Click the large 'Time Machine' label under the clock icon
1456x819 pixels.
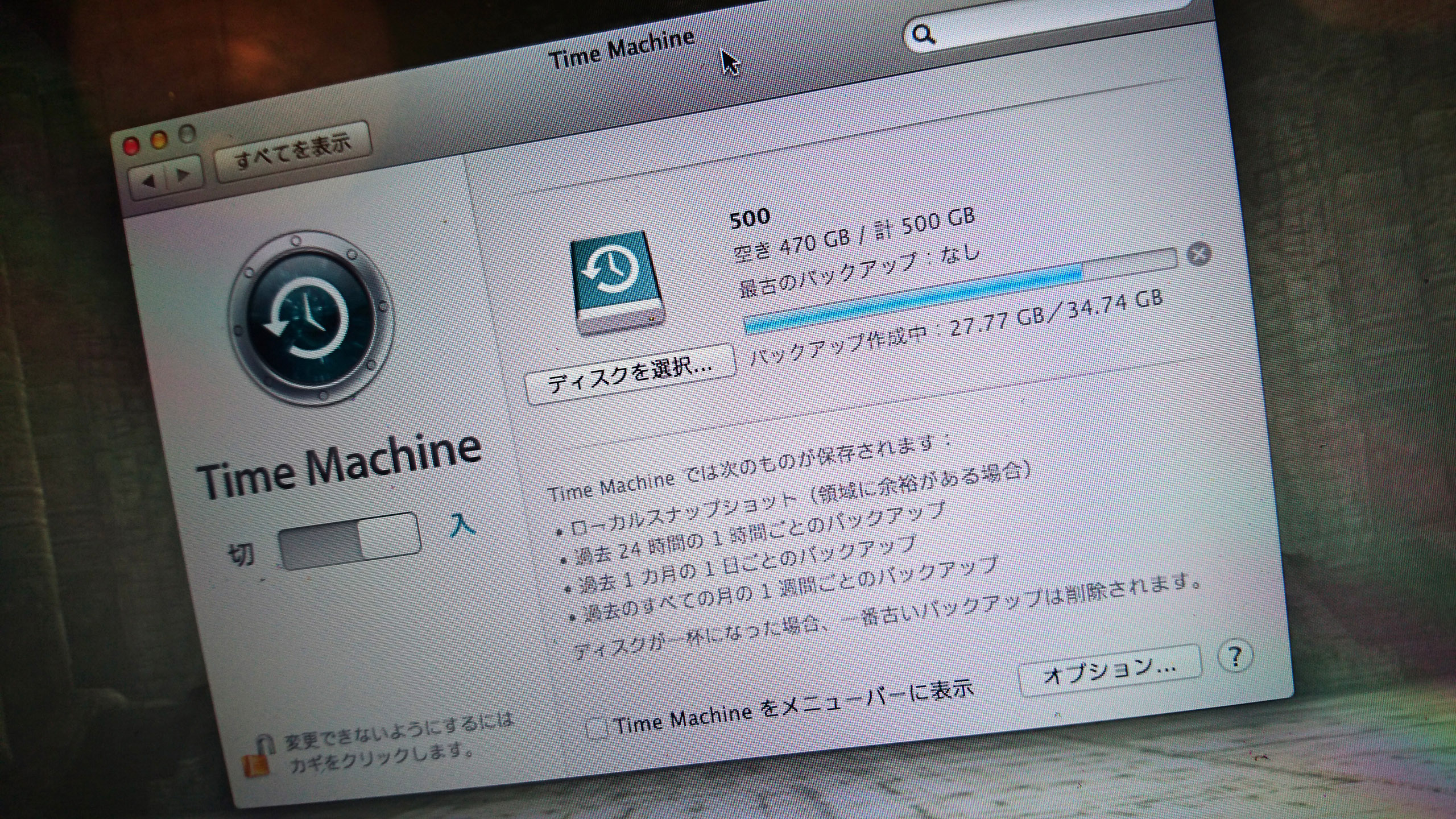[x=341, y=465]
